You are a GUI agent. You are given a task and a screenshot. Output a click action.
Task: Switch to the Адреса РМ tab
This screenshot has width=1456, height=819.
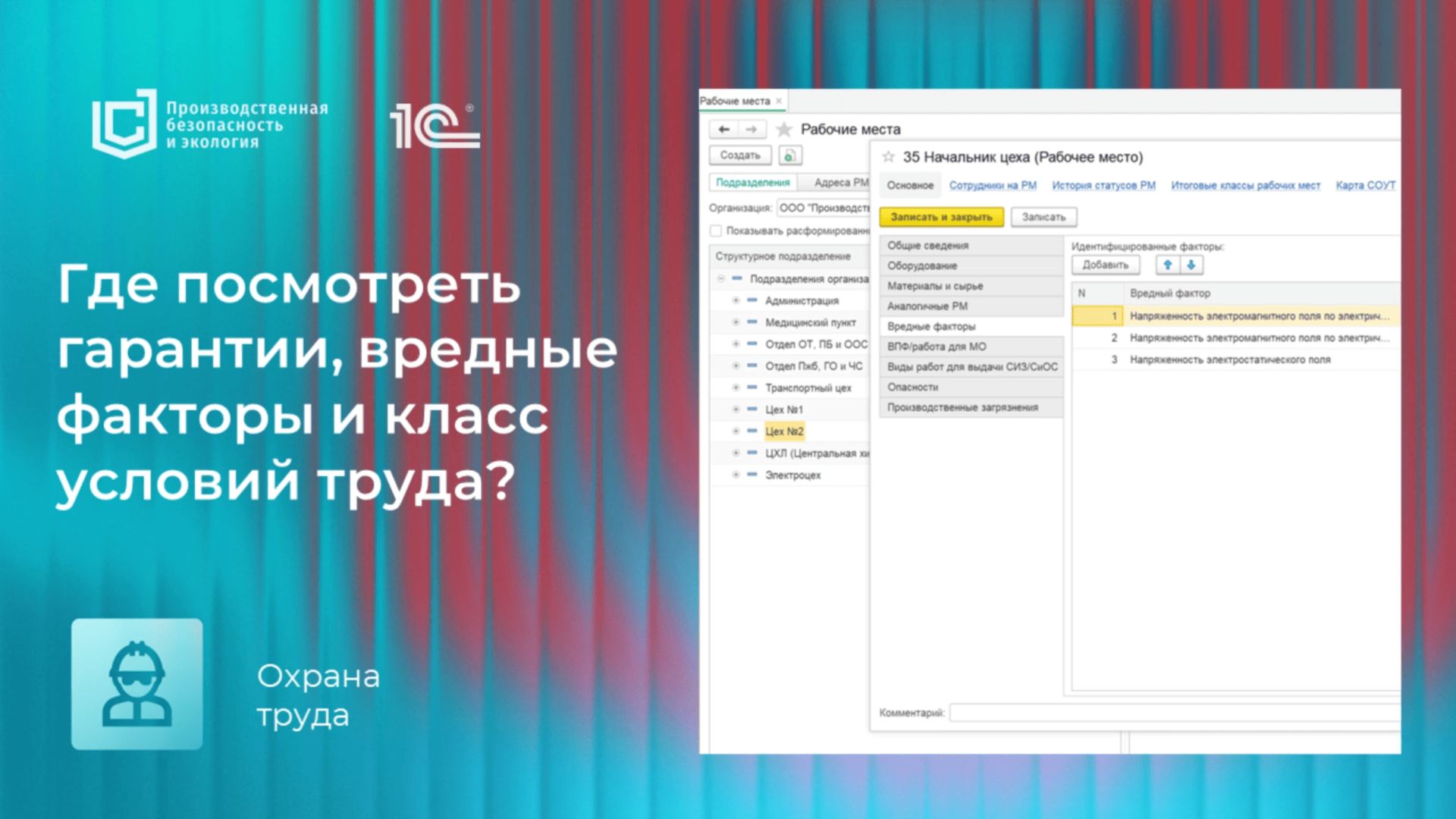pyautogui.click(x=840, y=183)
